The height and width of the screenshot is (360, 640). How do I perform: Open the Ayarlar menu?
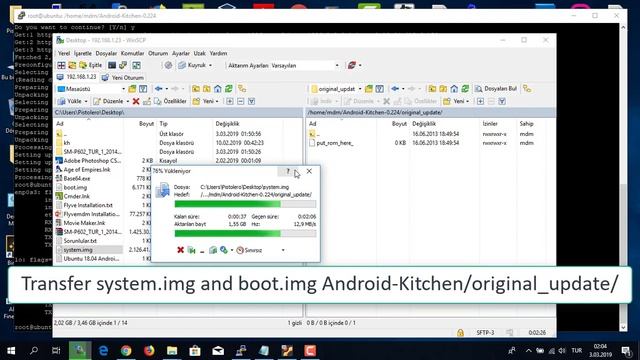coord(181,53)
